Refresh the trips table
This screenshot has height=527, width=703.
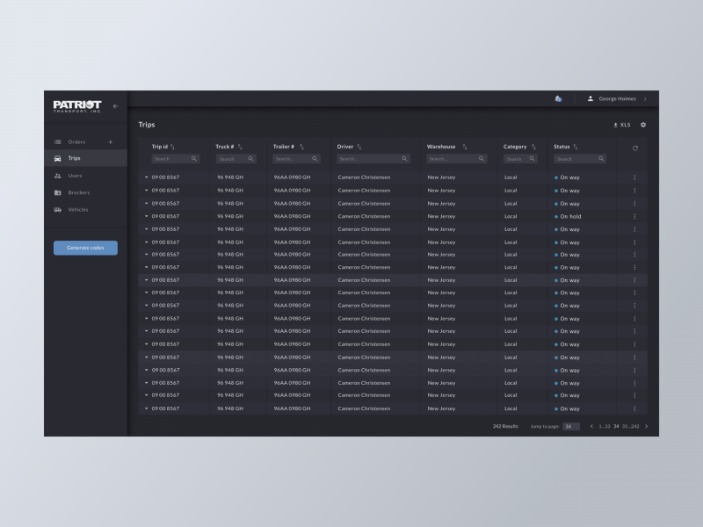[x=635, y=148]
